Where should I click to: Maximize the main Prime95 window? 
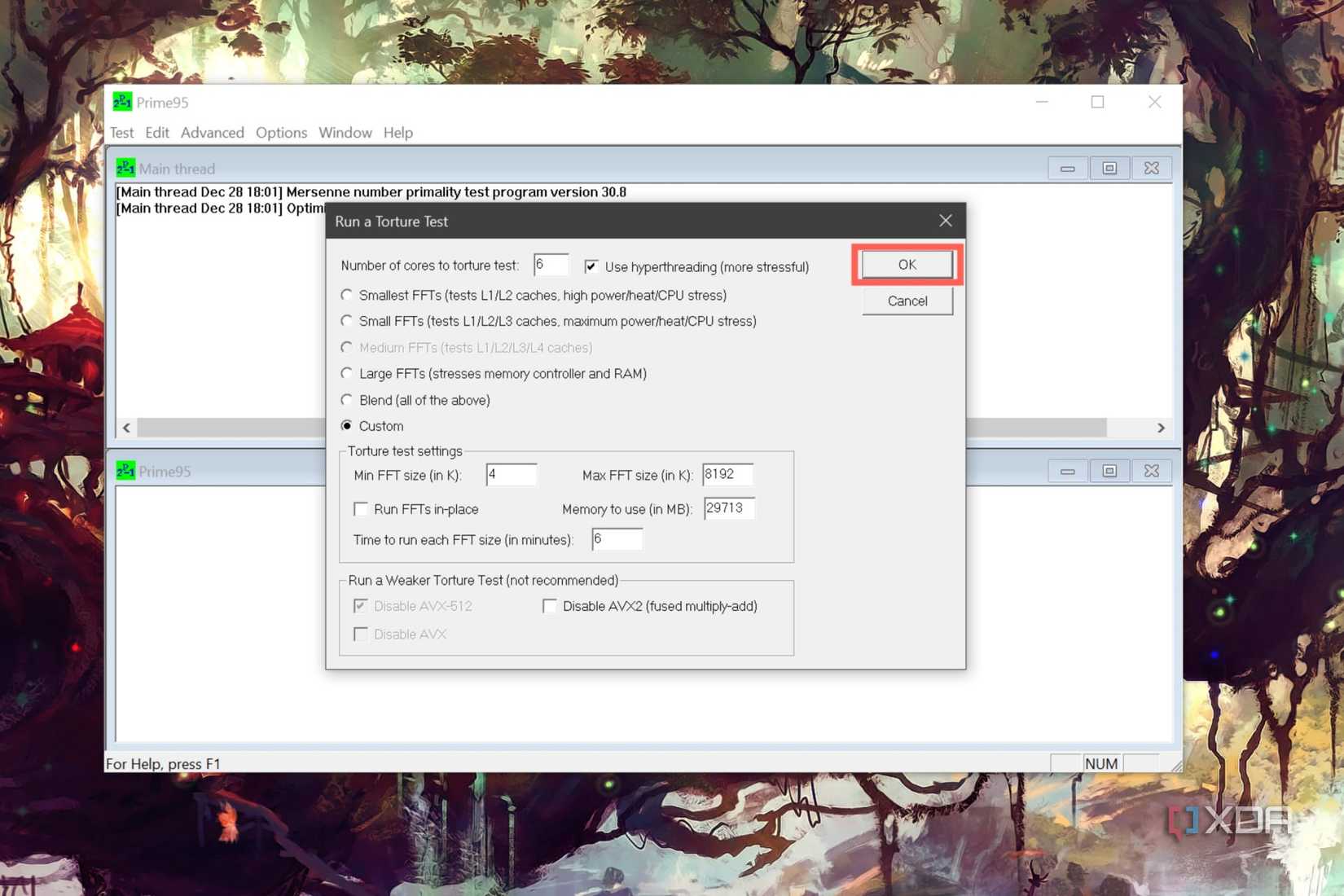1097,102
